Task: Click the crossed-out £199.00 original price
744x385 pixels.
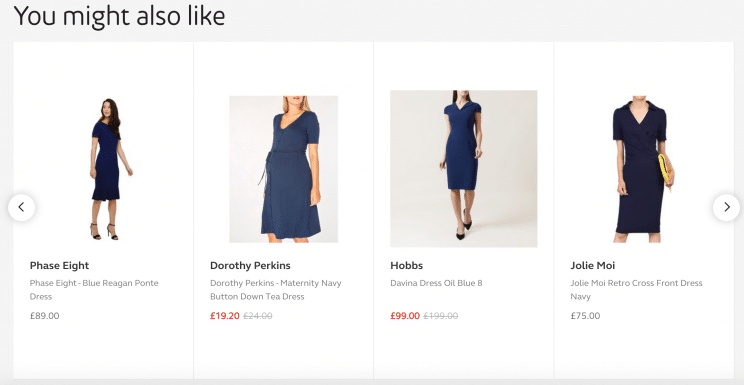Action: point(441,316)
